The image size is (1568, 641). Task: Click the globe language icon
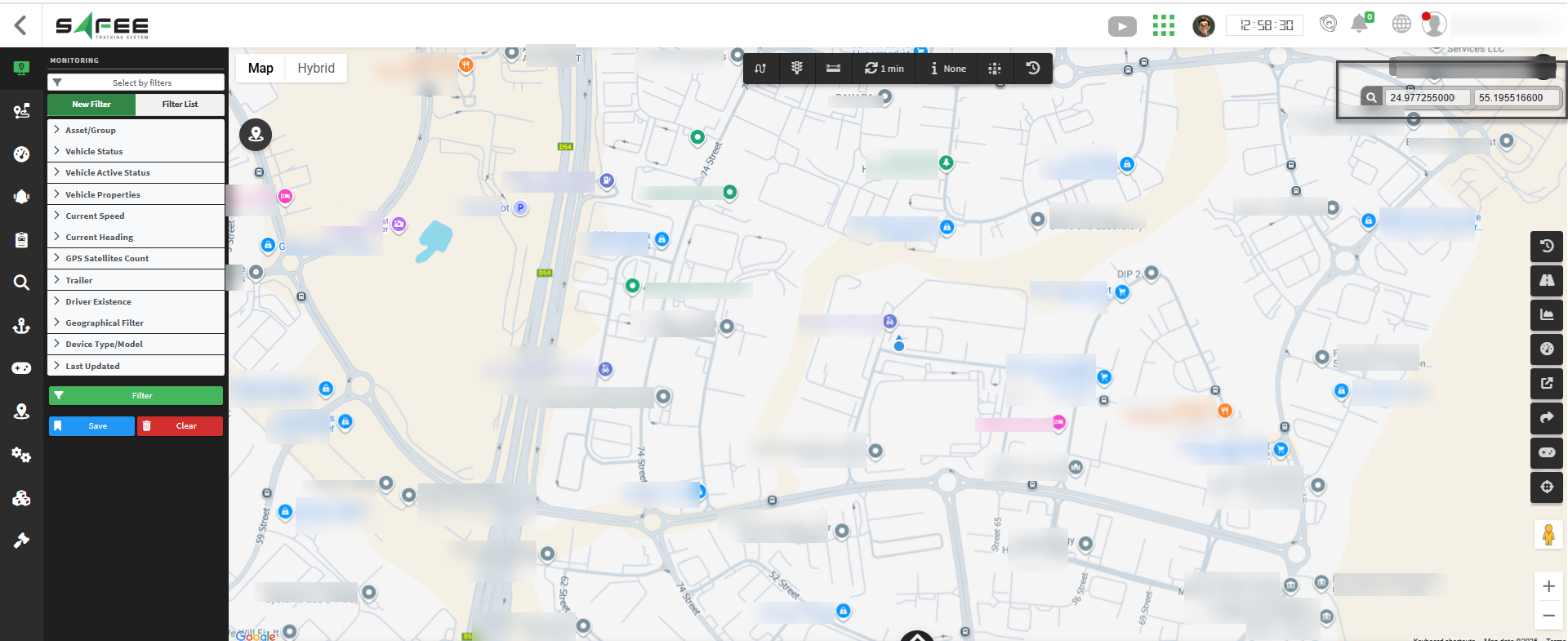click(1401, 24)
